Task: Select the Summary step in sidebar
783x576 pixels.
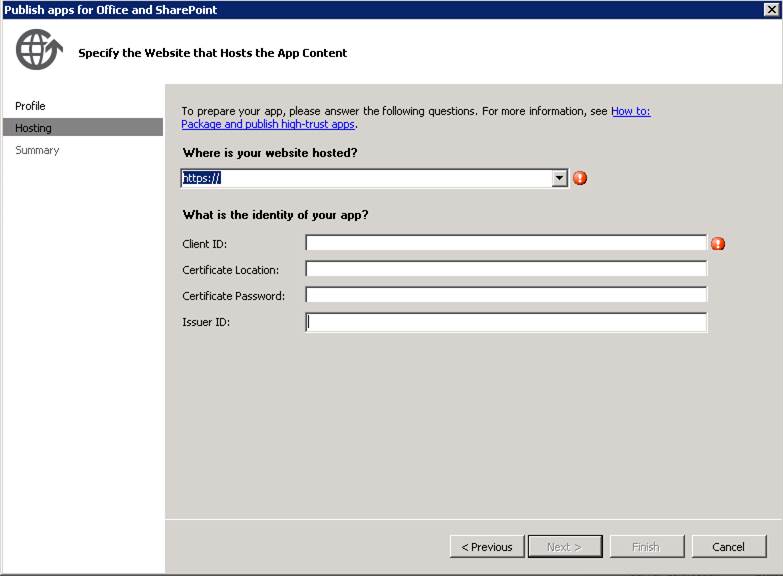Action: pyautogui.click(x=37, y=150)
